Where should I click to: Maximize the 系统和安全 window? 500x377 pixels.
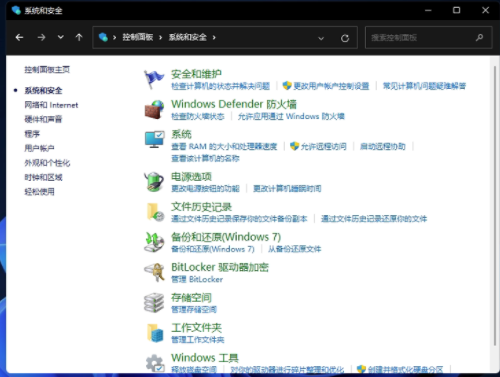point(456,10)
